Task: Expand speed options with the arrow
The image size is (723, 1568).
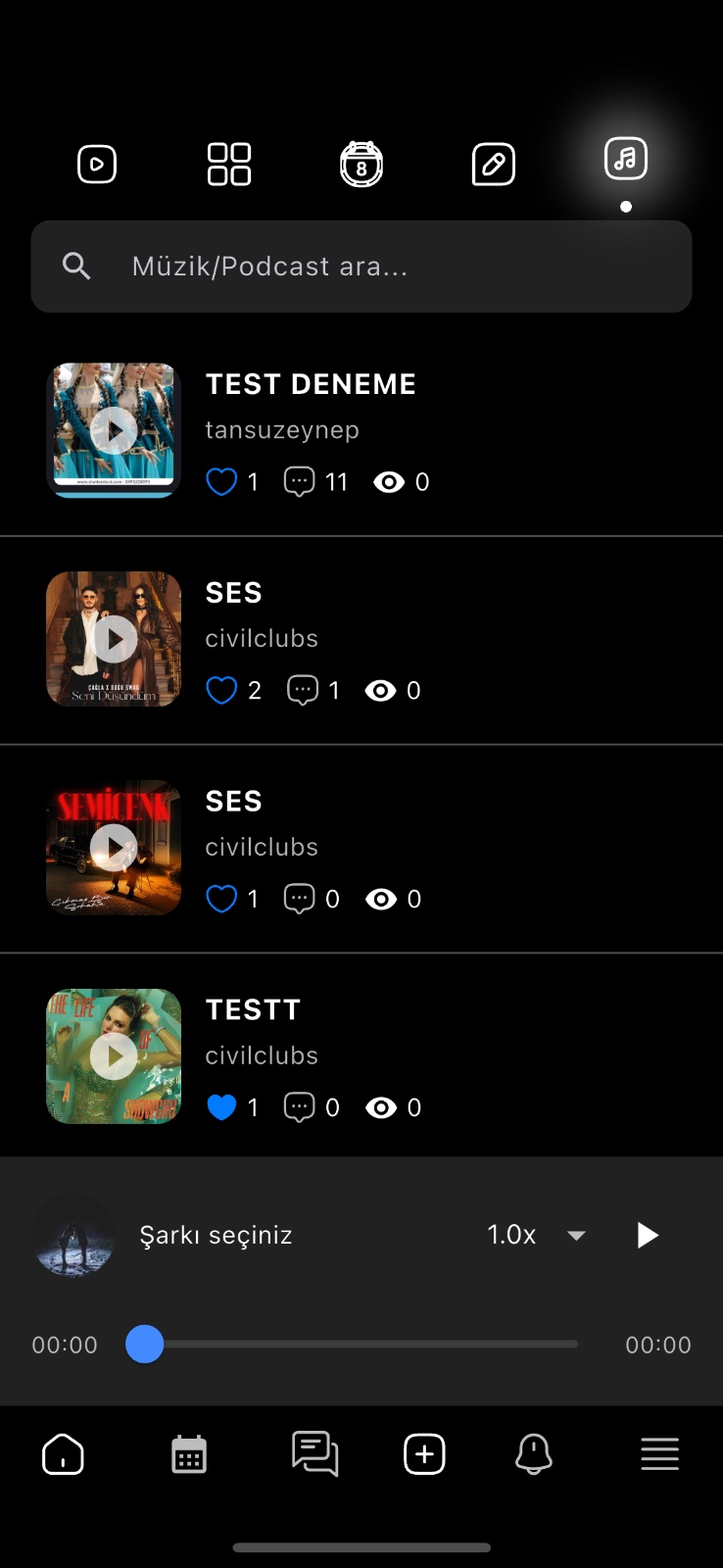Action: point(576,1235)
